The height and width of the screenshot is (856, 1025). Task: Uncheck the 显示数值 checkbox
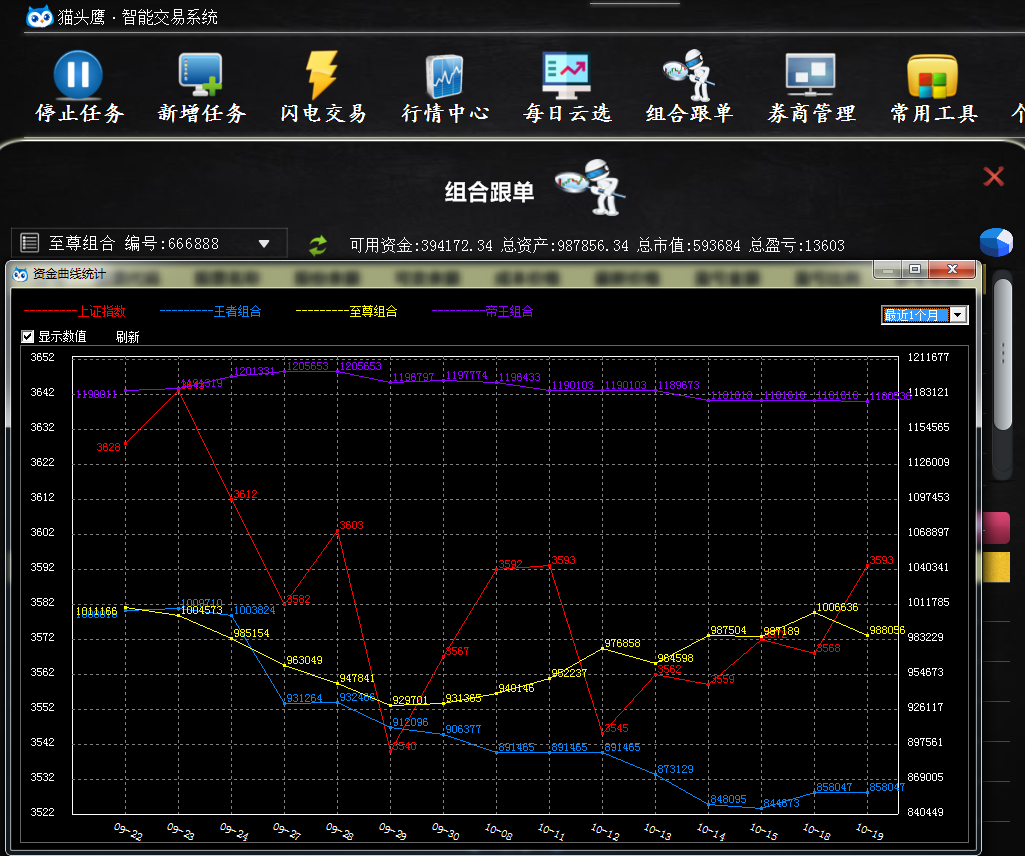(28, 337)
